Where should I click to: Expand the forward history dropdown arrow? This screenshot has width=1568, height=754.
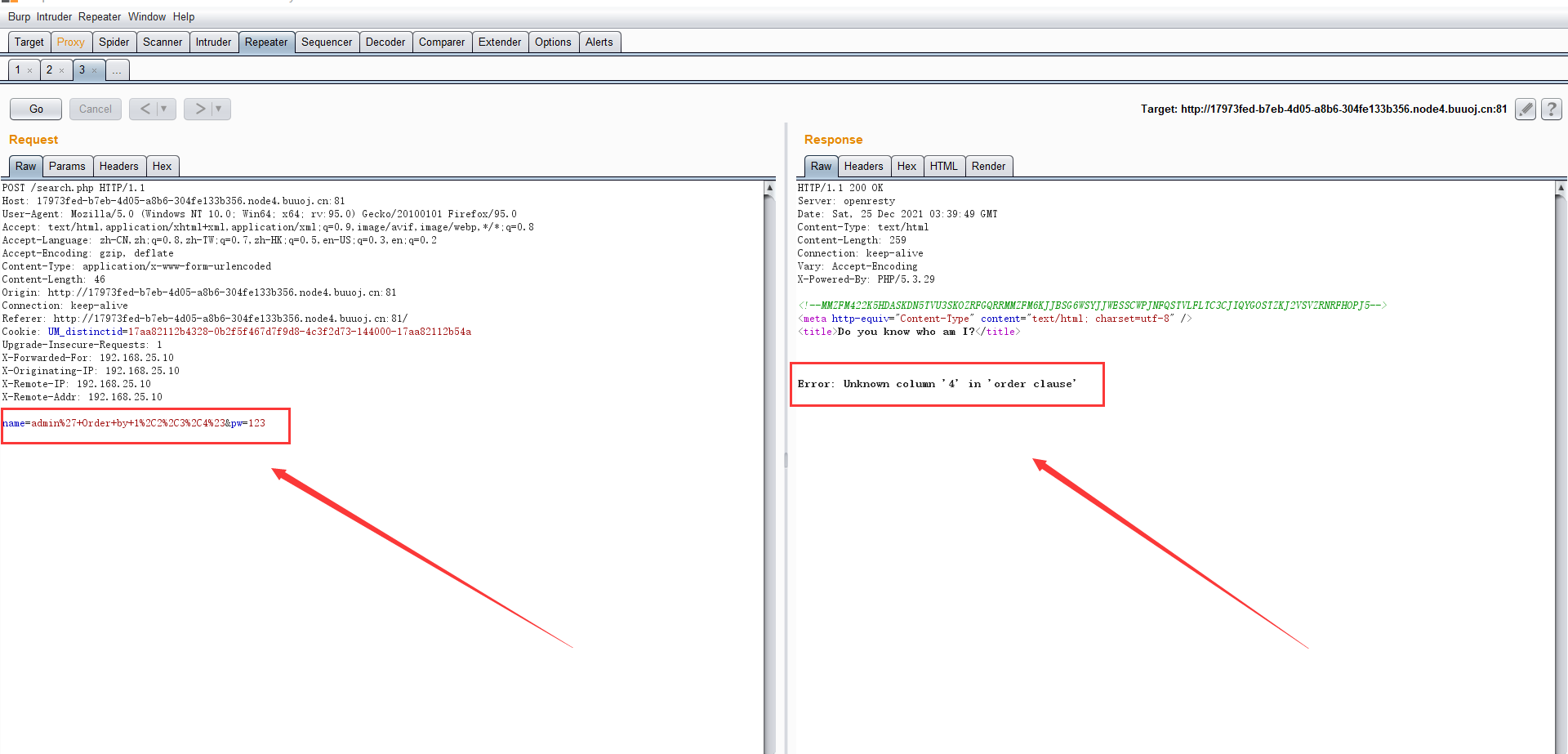219,109
